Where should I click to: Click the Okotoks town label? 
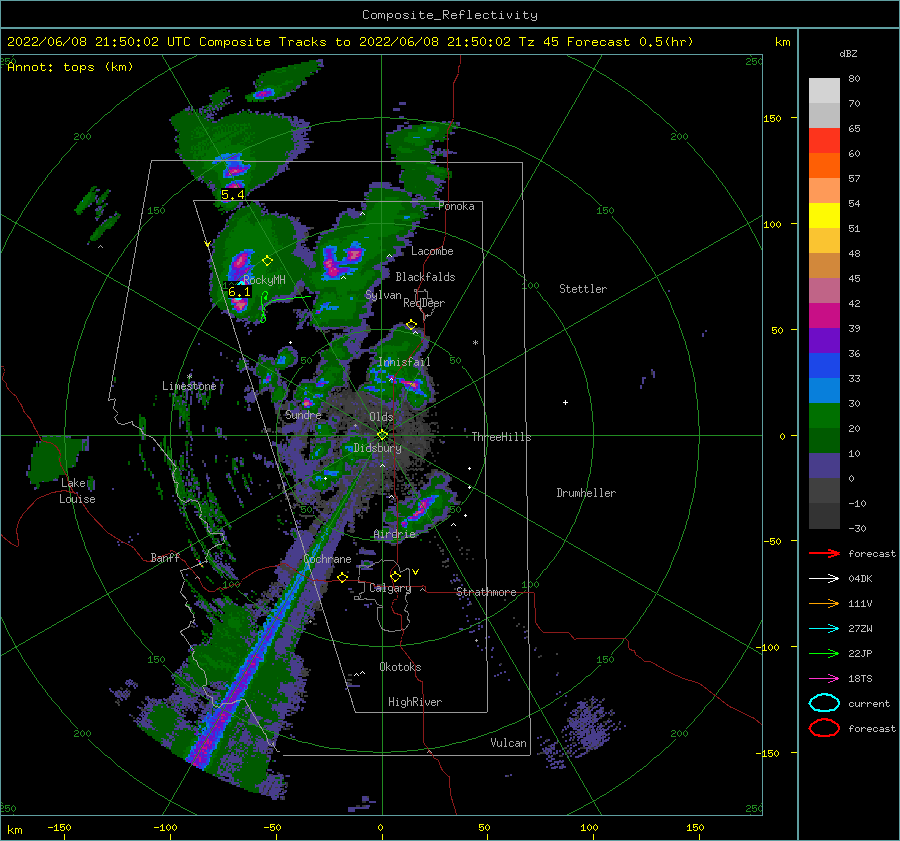pos(400,667)
